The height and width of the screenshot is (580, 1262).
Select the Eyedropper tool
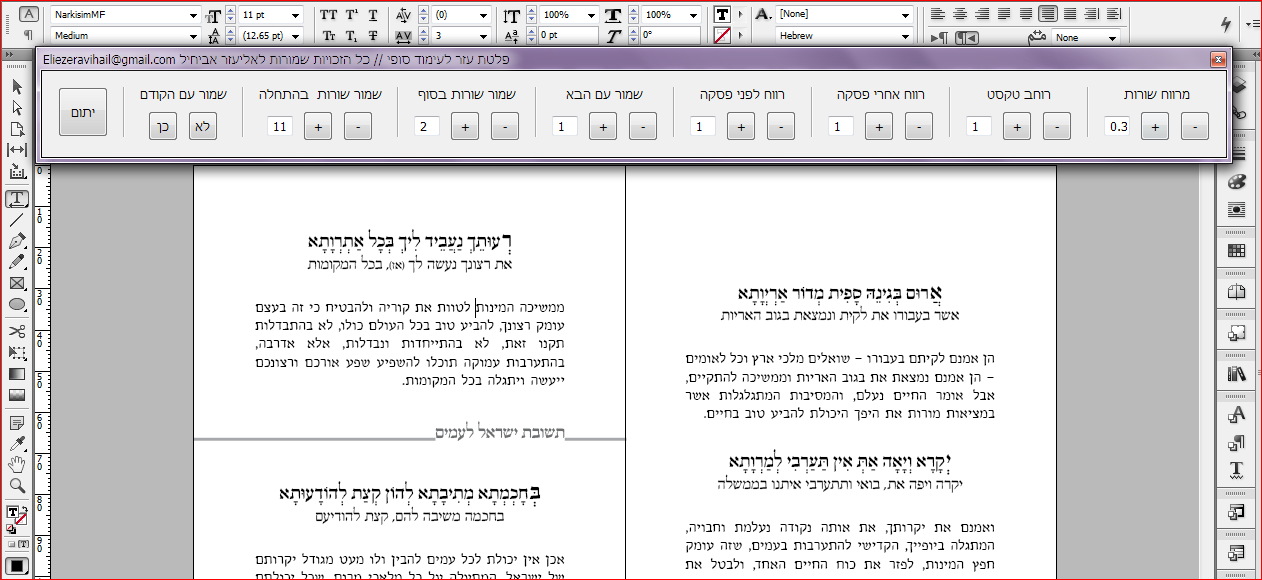point(17,443)
